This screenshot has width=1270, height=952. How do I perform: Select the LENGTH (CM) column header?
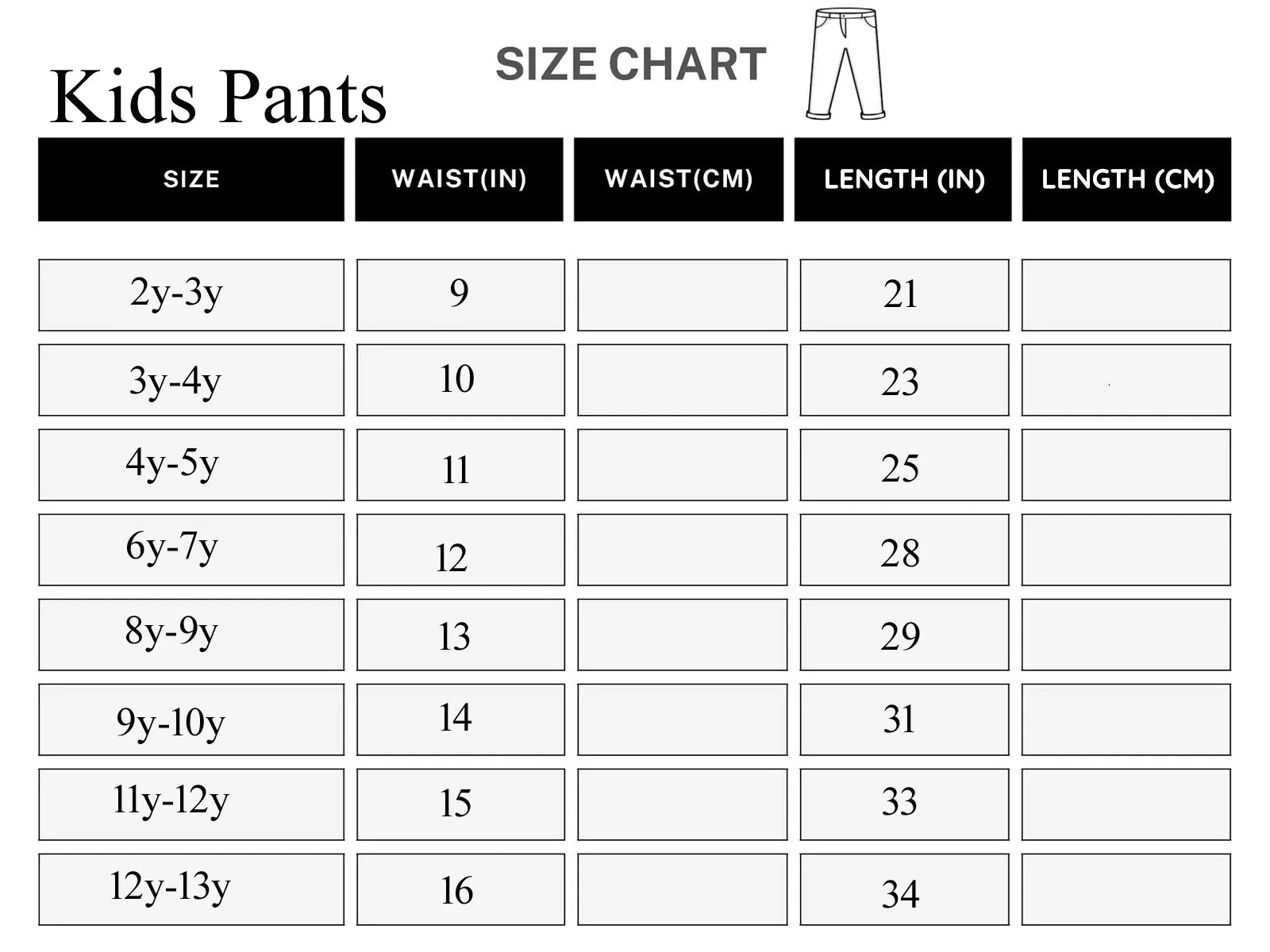(x=1126, y=179)
